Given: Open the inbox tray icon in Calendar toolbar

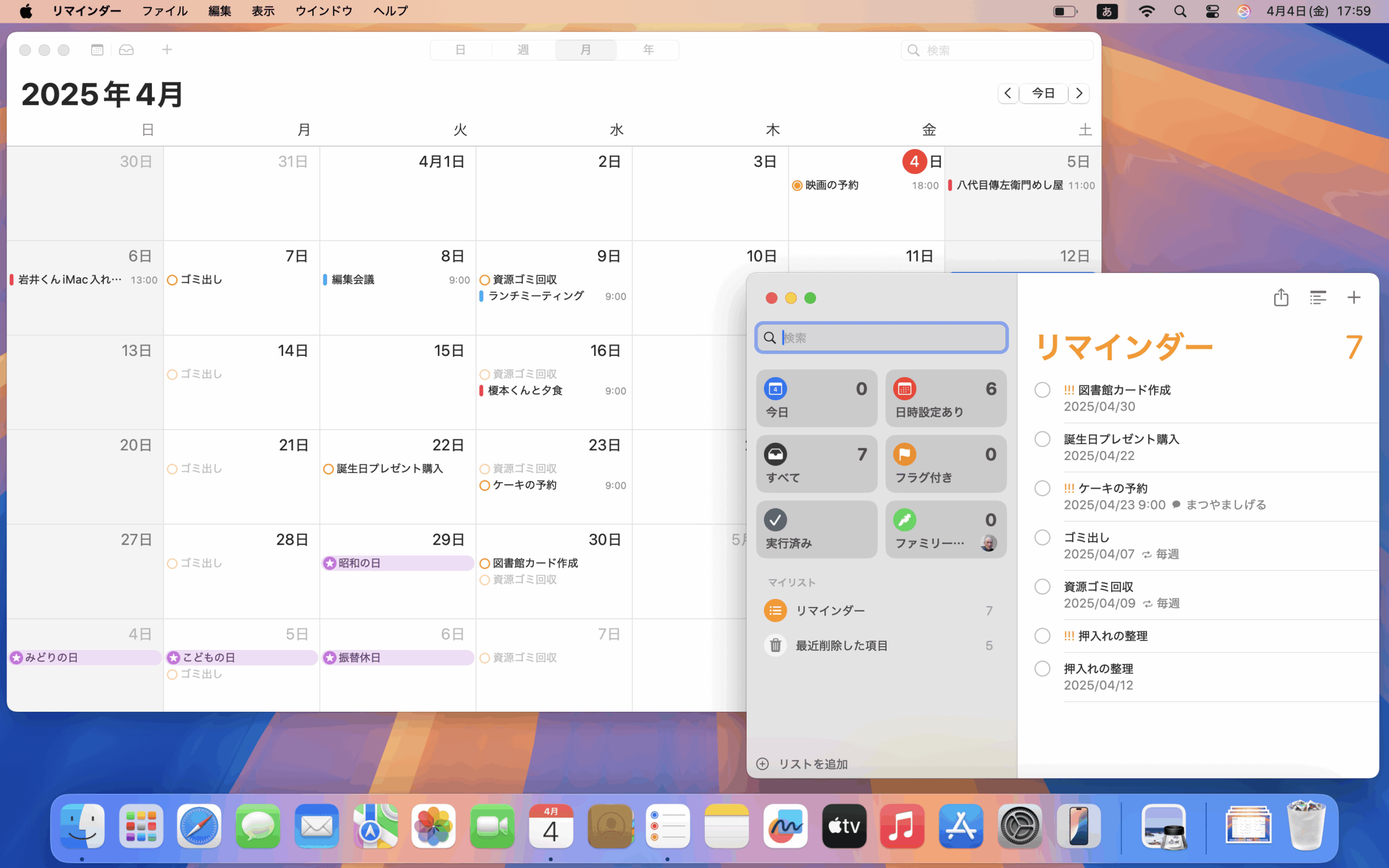Looking at the screenshot, I should click(x=126, y=50).
